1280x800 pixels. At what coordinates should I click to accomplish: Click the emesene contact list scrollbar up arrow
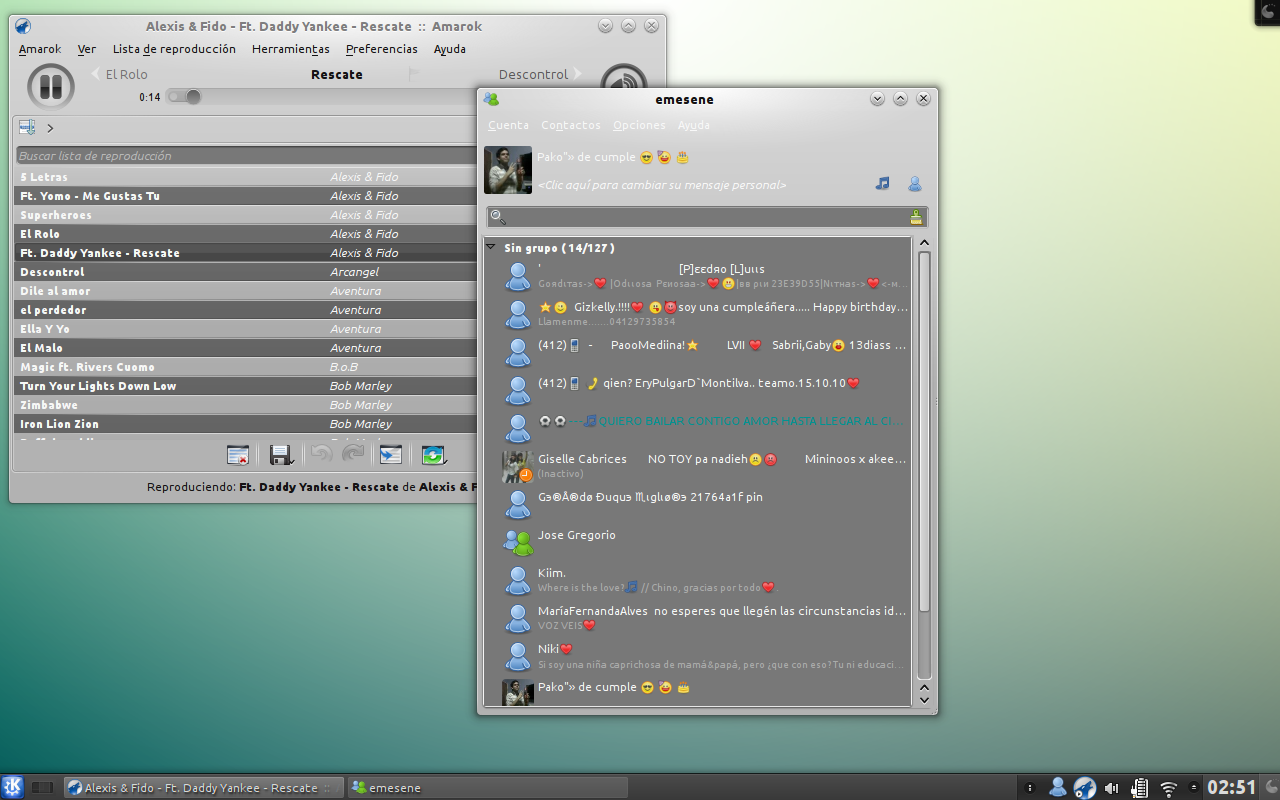pyautogui.click(x=924, y=243)
